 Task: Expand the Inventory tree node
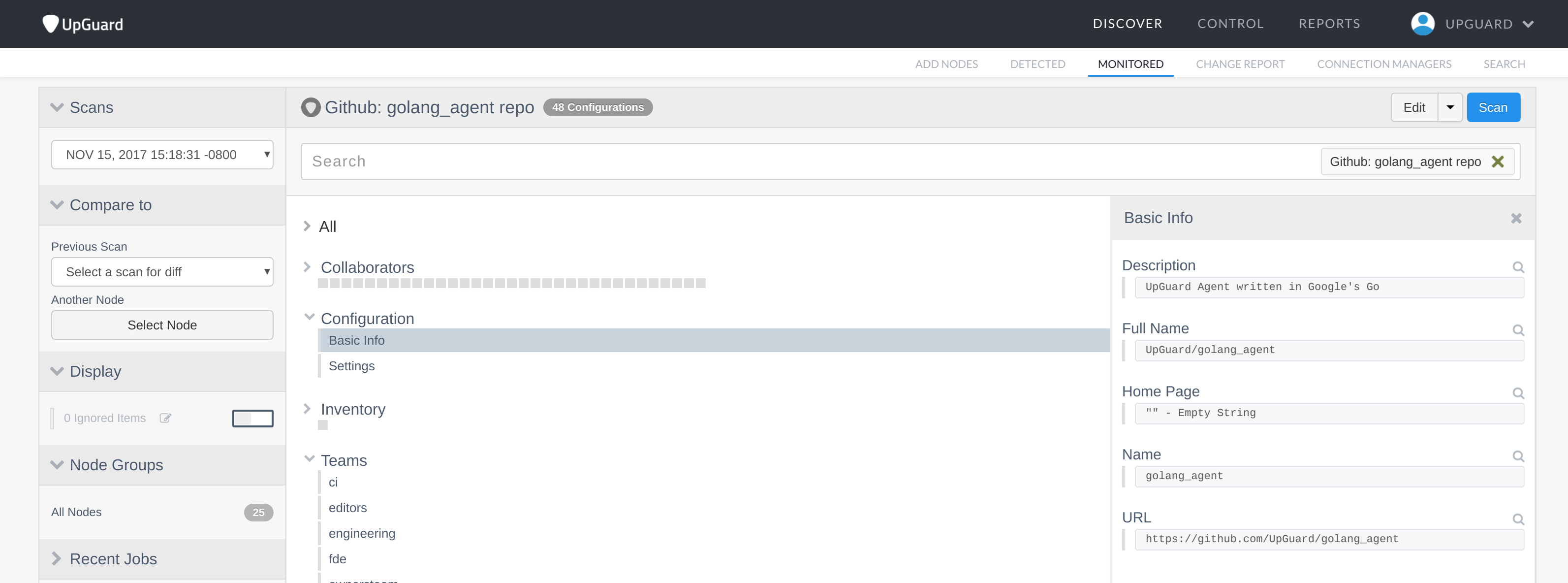coord(307,409)
